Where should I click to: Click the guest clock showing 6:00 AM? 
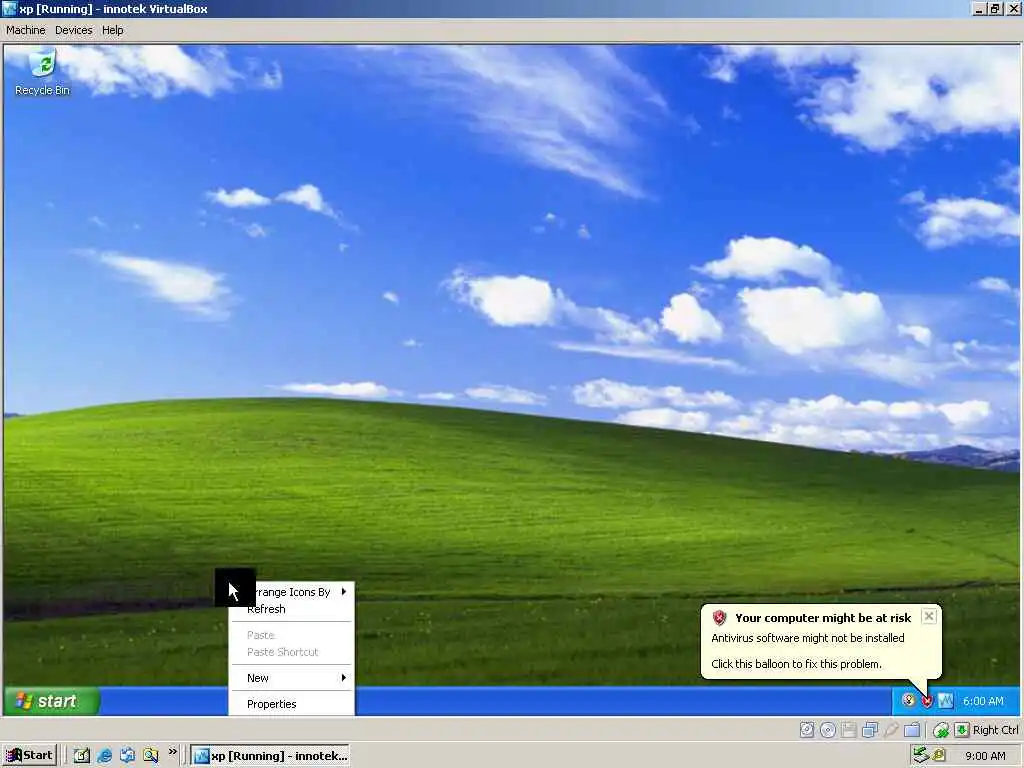pos(983,701)
